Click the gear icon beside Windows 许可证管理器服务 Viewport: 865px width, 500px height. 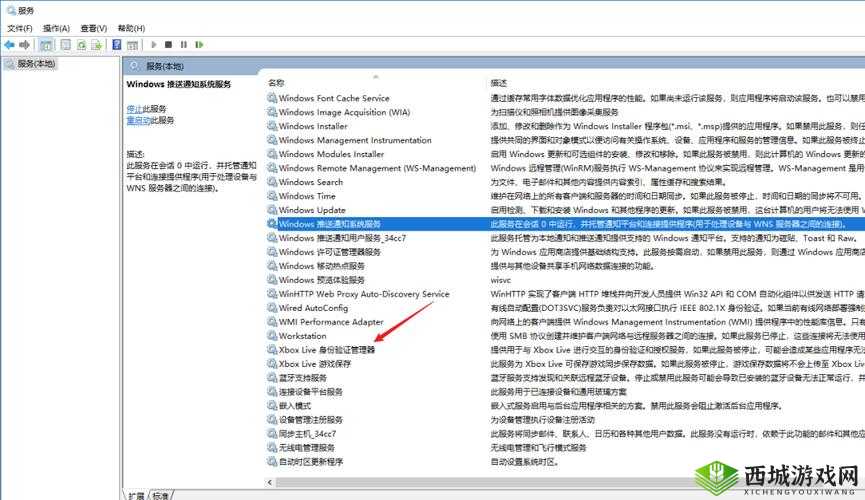(272, 252)
